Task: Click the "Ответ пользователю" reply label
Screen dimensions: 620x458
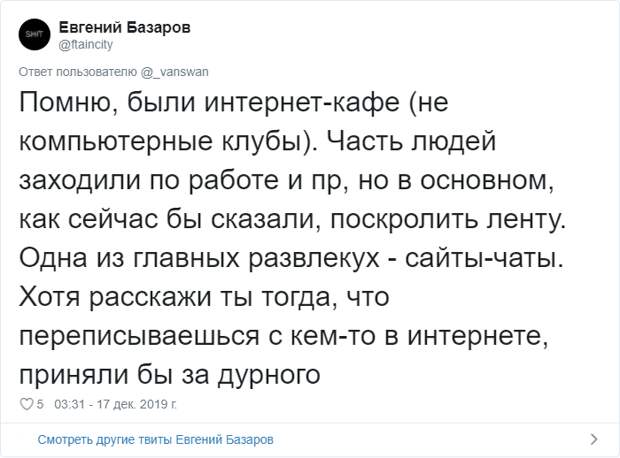Action: click(78, 72)
